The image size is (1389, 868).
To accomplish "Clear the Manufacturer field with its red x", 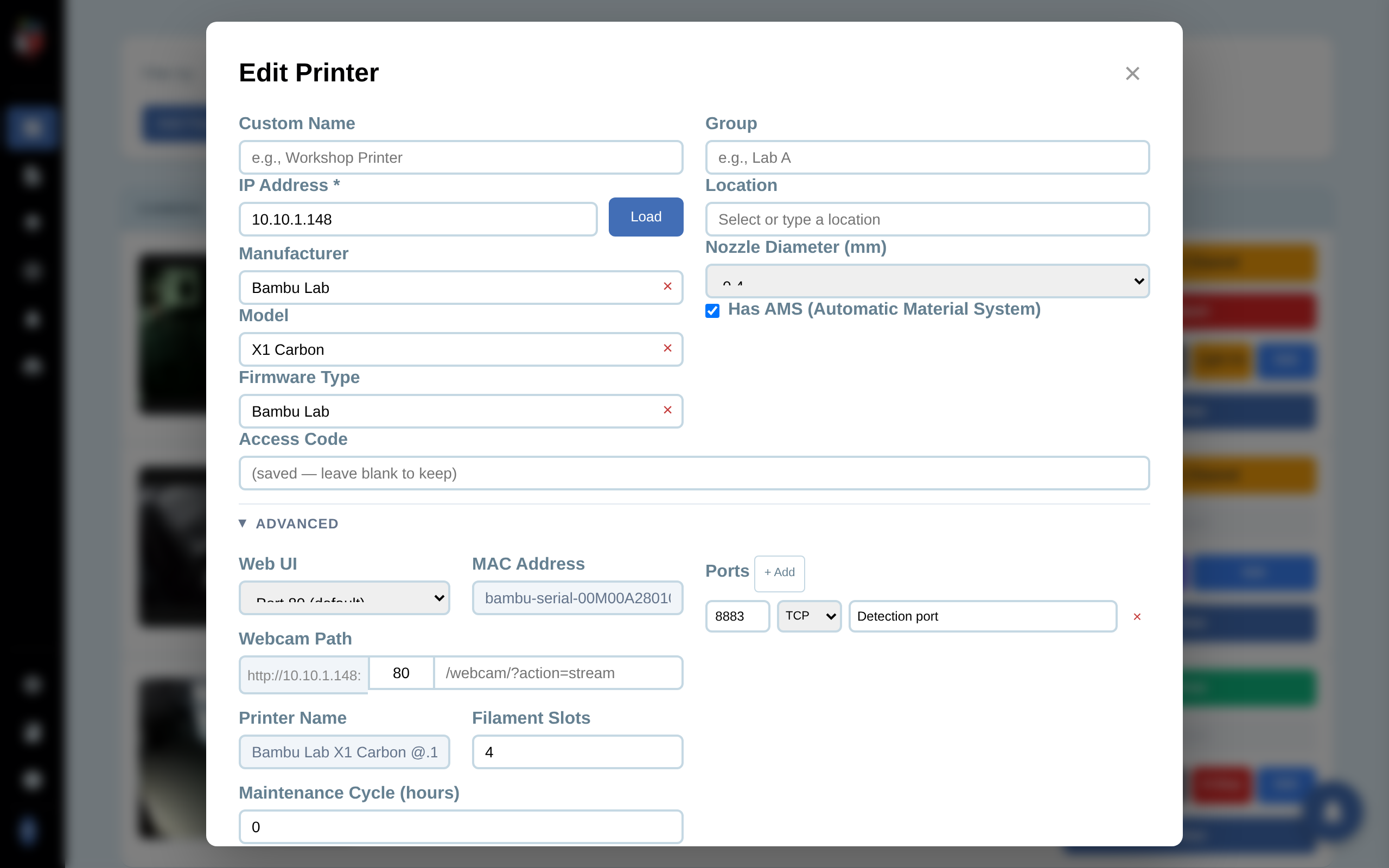I will click(667, 286).
